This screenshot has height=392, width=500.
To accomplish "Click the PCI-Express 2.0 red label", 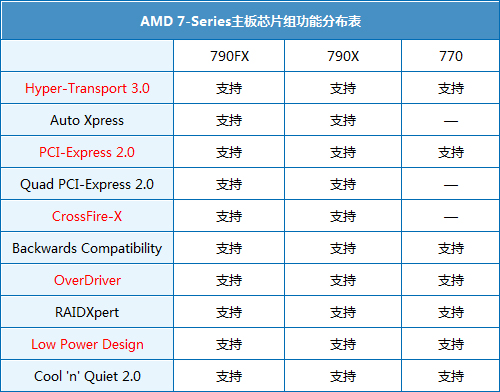I will point(87,152).
